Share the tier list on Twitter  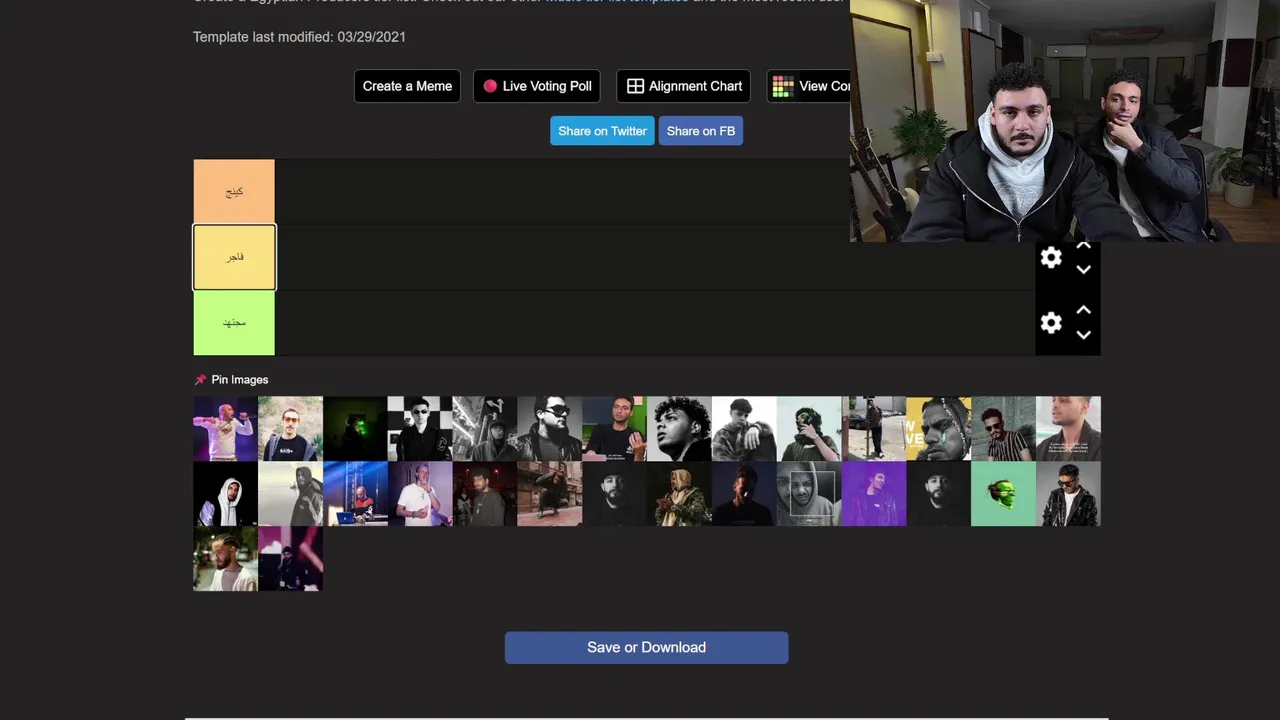click(x=602, y=131)
